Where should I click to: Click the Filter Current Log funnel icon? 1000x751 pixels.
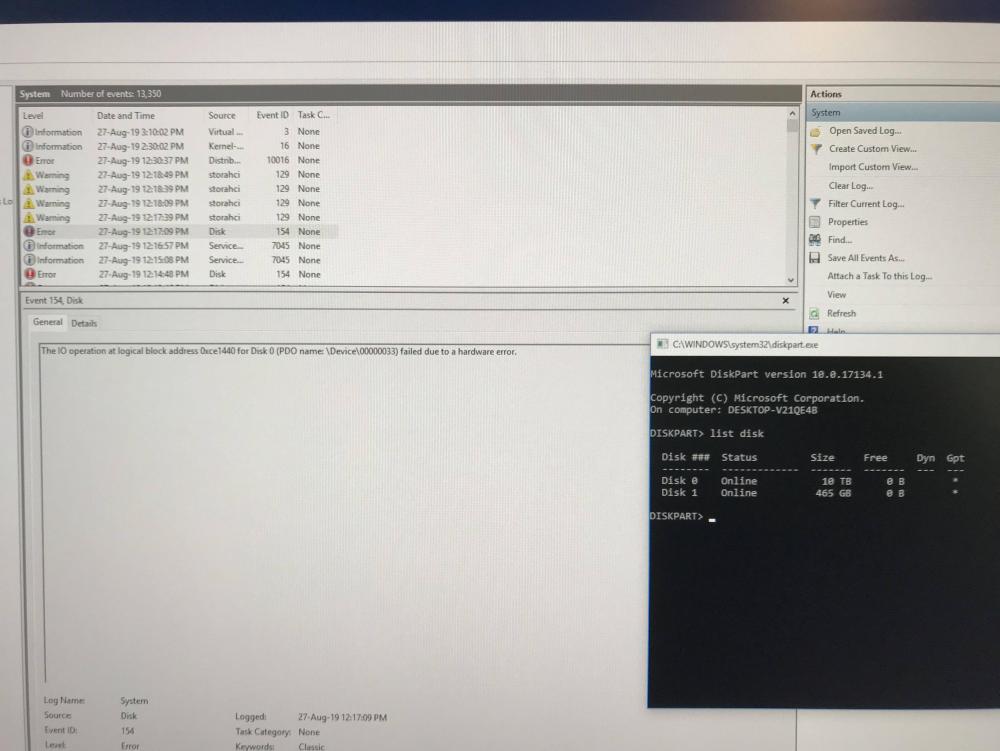coord(815,204)
